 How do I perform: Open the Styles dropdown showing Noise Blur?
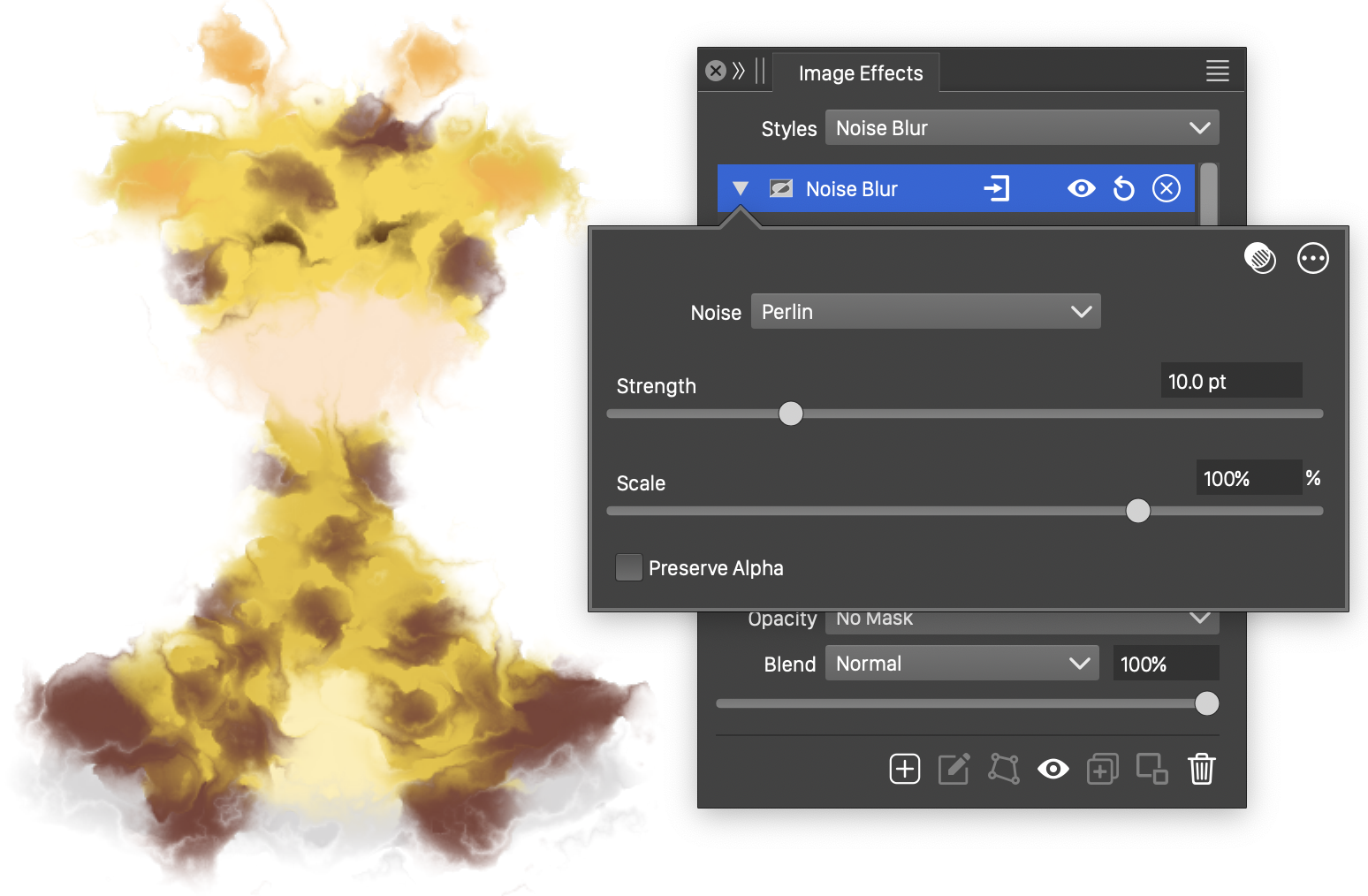tap(1022, 128)
